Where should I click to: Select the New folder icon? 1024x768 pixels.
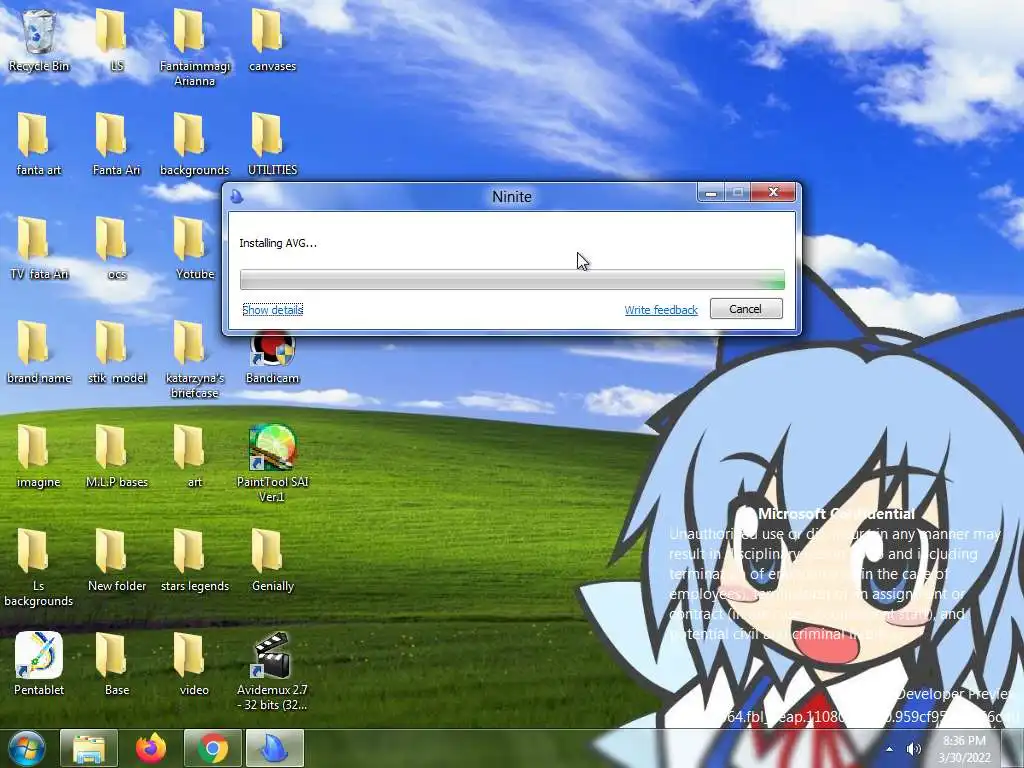pyautogui.click(x=116, y=560)
